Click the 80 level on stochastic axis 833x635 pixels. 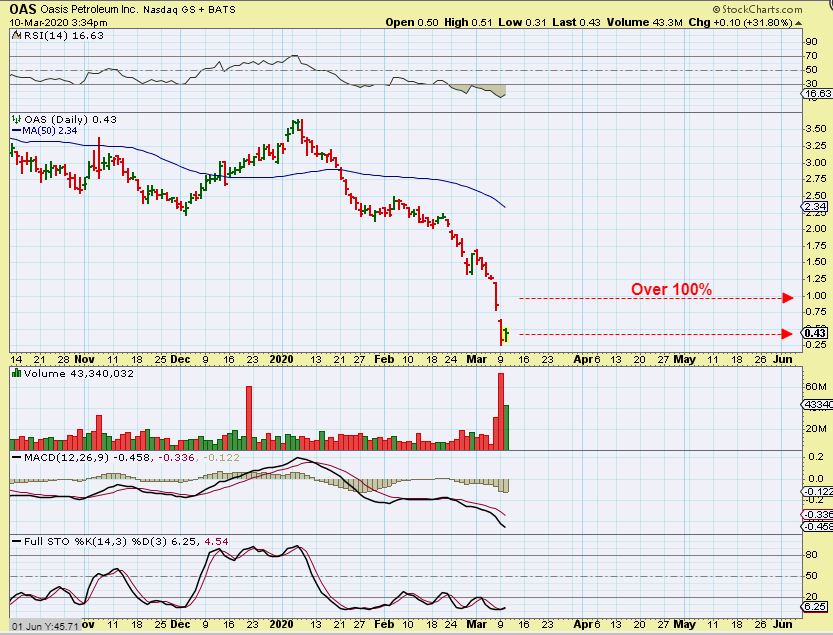[x=811, y=555]
